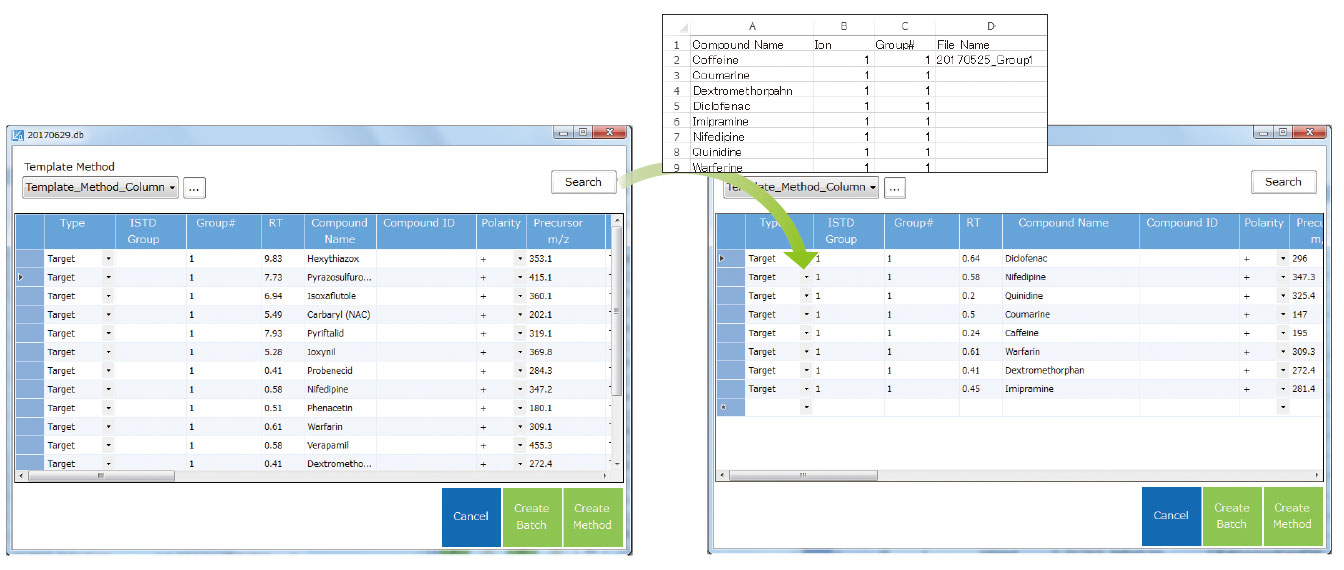Open the Polarity dropdown for the Diclofenac row
This screenshot has height=570, width=1344.
1282,259
